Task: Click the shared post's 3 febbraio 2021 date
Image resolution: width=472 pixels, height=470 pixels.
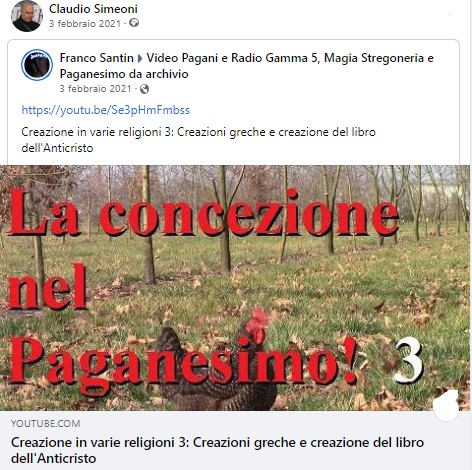Action: (x=95, y=89)
